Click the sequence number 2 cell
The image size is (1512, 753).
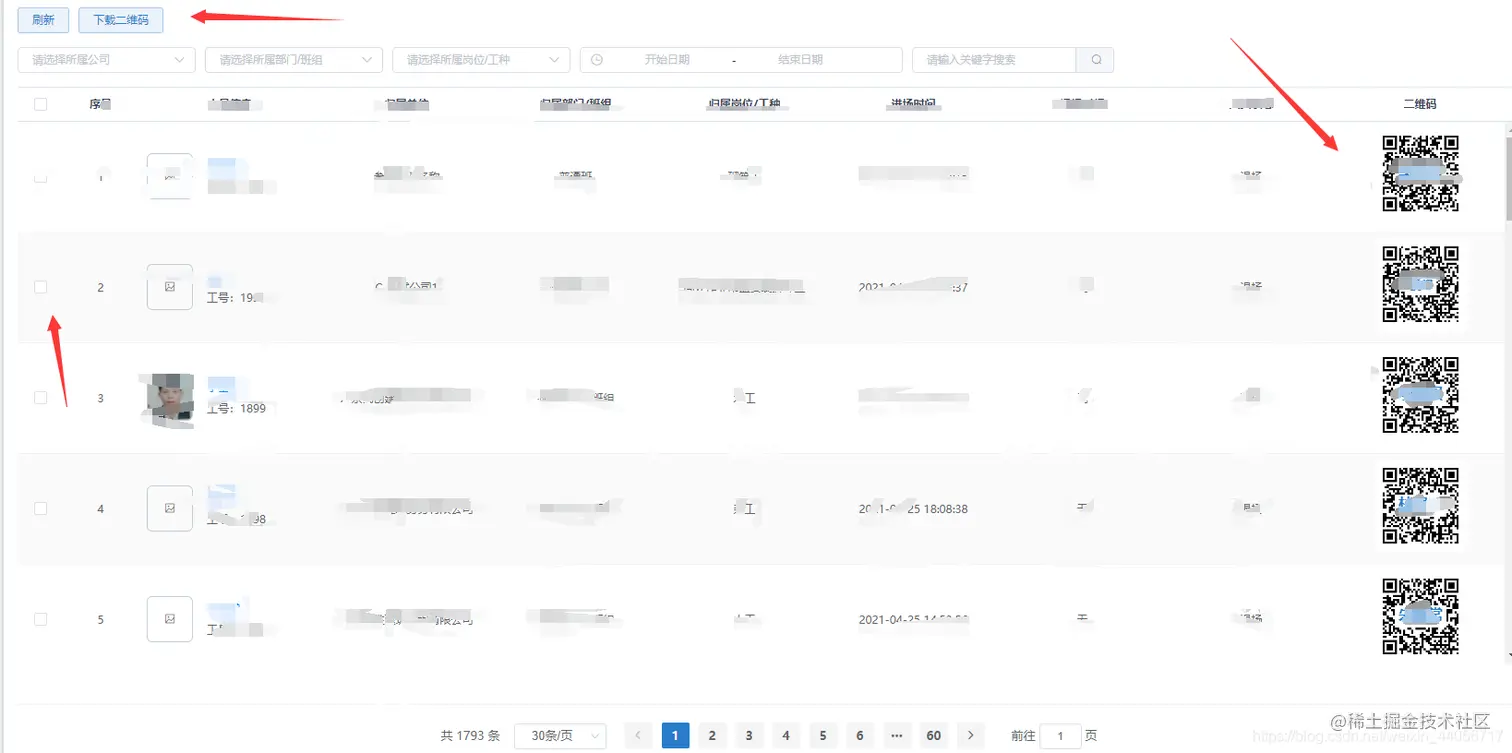100,288
